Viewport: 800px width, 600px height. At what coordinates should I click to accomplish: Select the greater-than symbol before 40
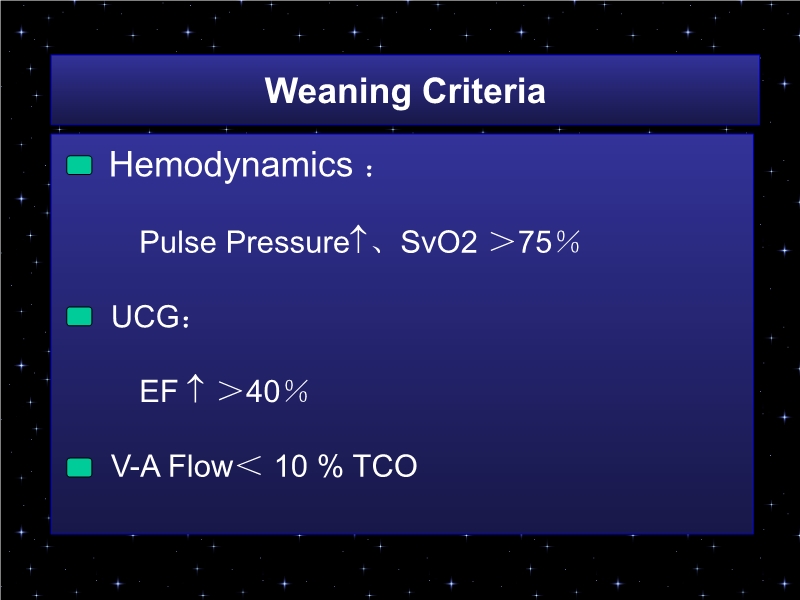click(230, 393)
